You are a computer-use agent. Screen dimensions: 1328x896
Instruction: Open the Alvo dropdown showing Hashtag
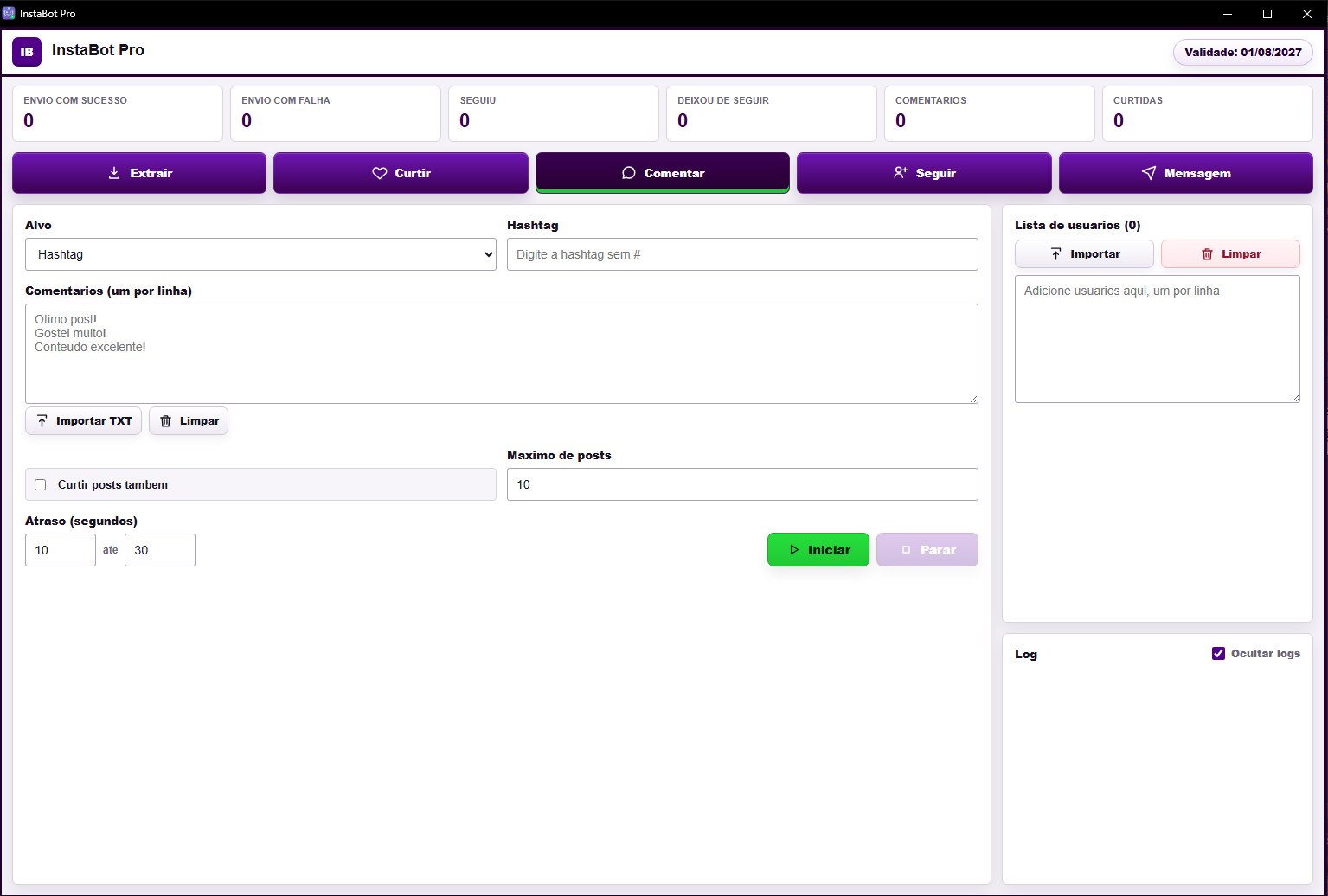coord(260,254)
